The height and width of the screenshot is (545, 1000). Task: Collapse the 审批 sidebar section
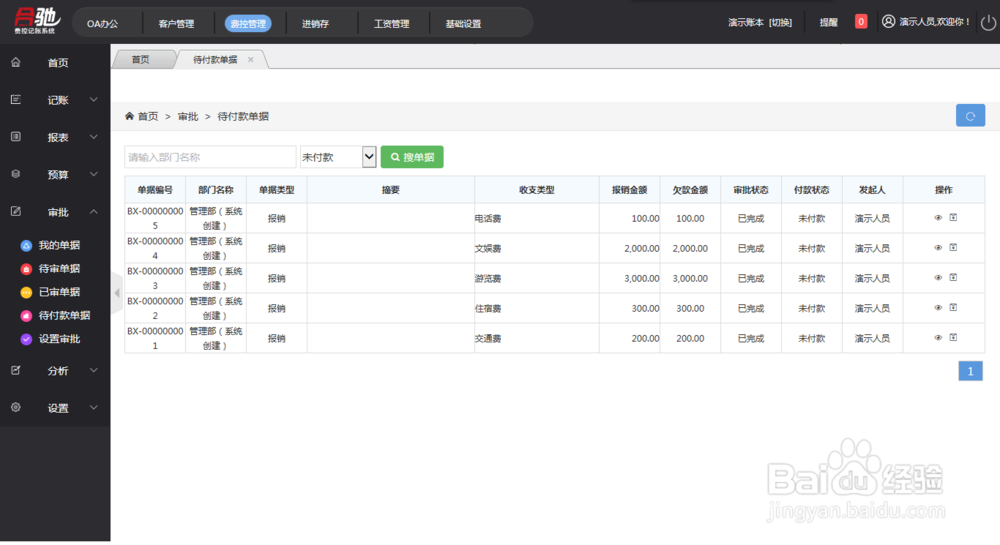55,212
